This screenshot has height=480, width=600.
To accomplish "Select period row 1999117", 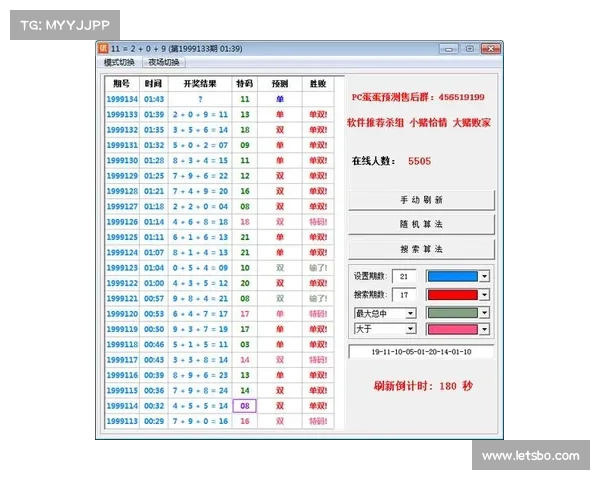I will click(219, 359).
